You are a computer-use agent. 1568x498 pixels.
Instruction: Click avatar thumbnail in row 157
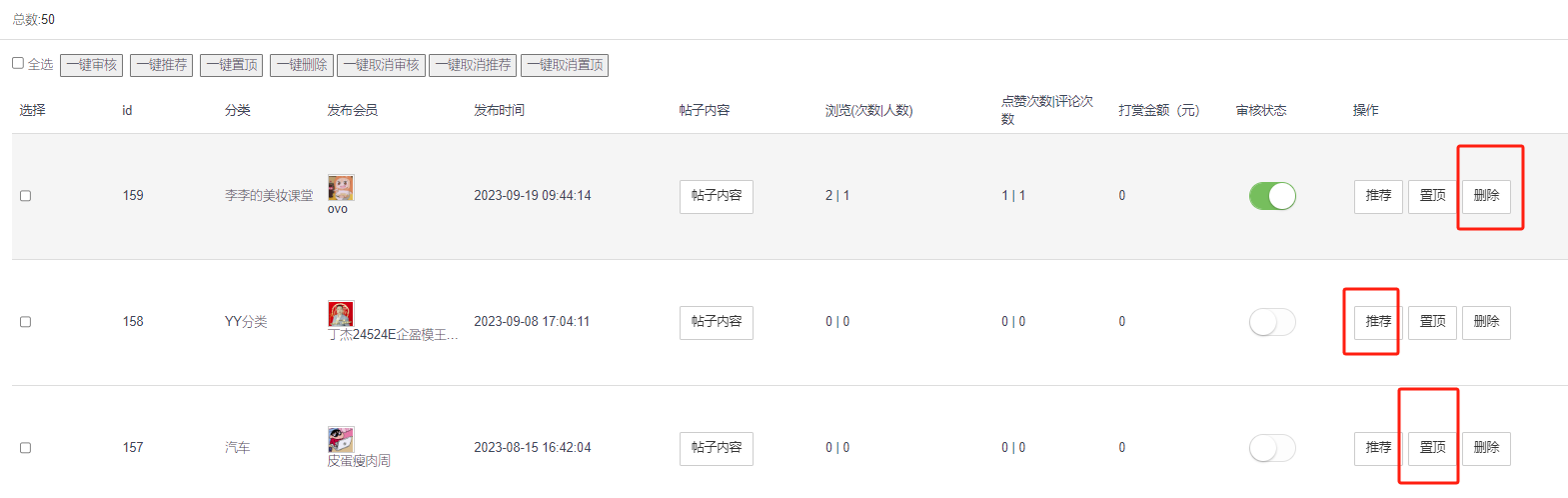[x=341, y=439]
